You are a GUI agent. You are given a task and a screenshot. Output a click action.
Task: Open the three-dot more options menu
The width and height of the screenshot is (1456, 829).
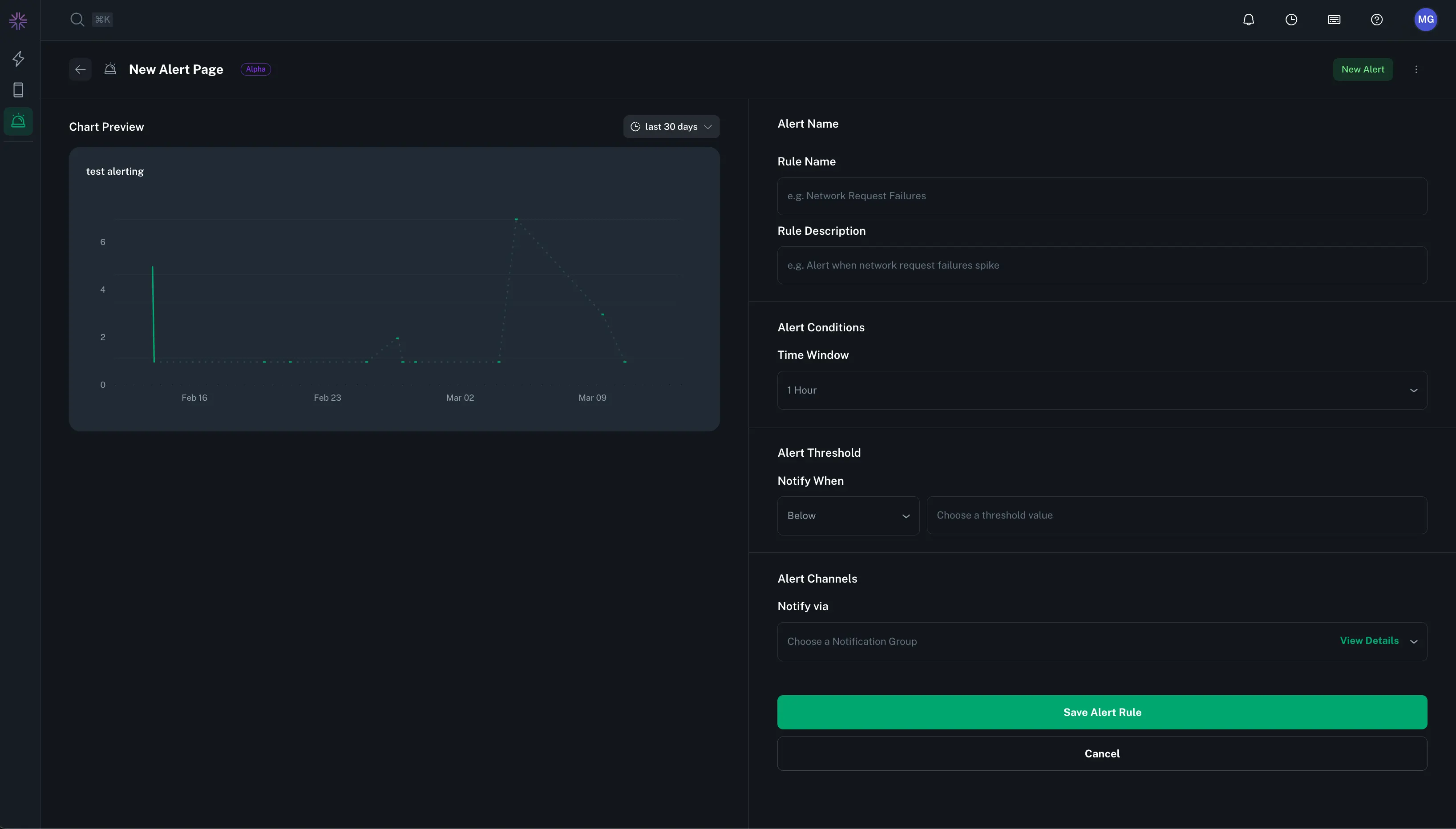coord(1416,69)
